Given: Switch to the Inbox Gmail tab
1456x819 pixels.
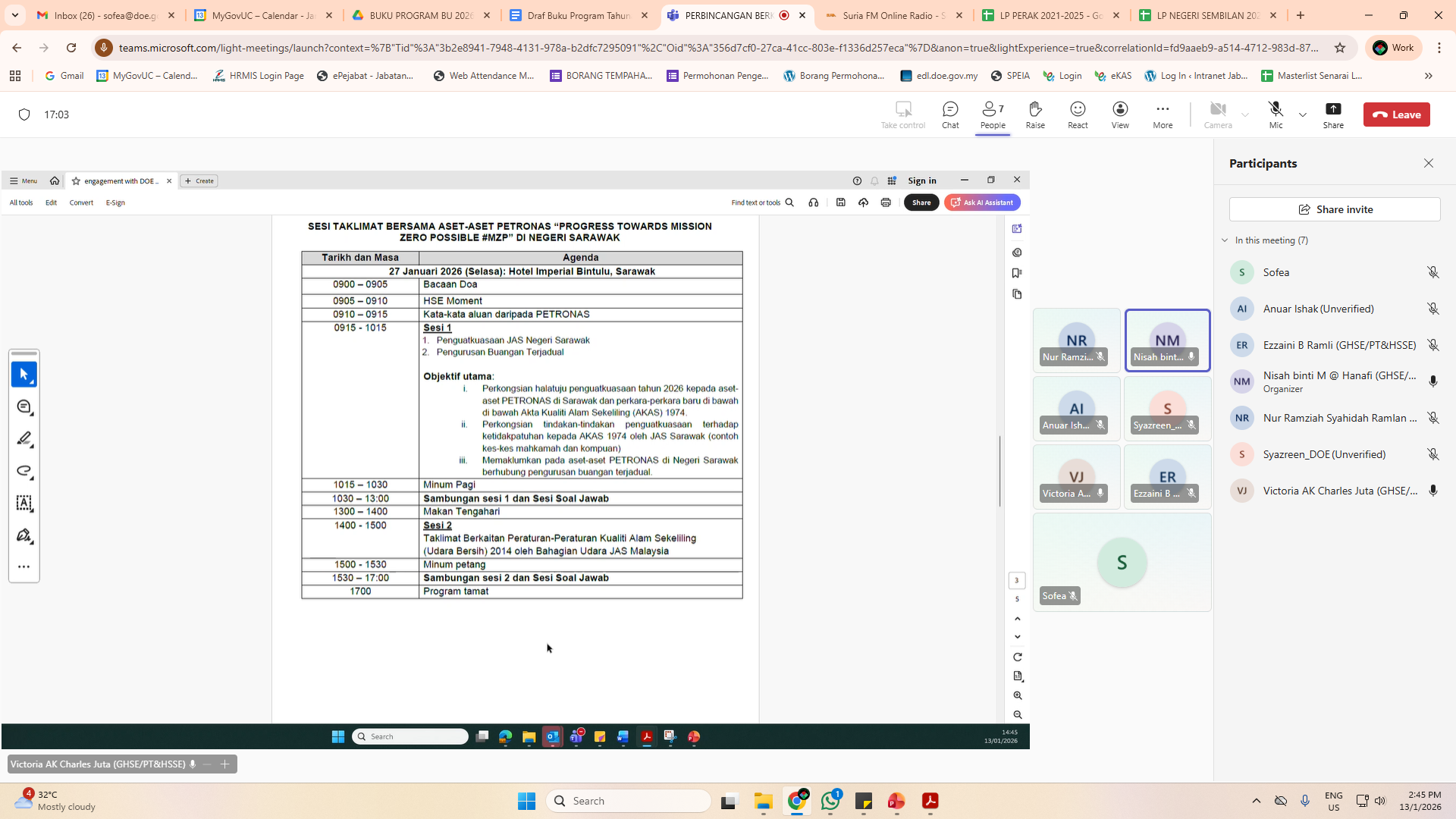Looking at the screenshot, I should click(105, 15).
